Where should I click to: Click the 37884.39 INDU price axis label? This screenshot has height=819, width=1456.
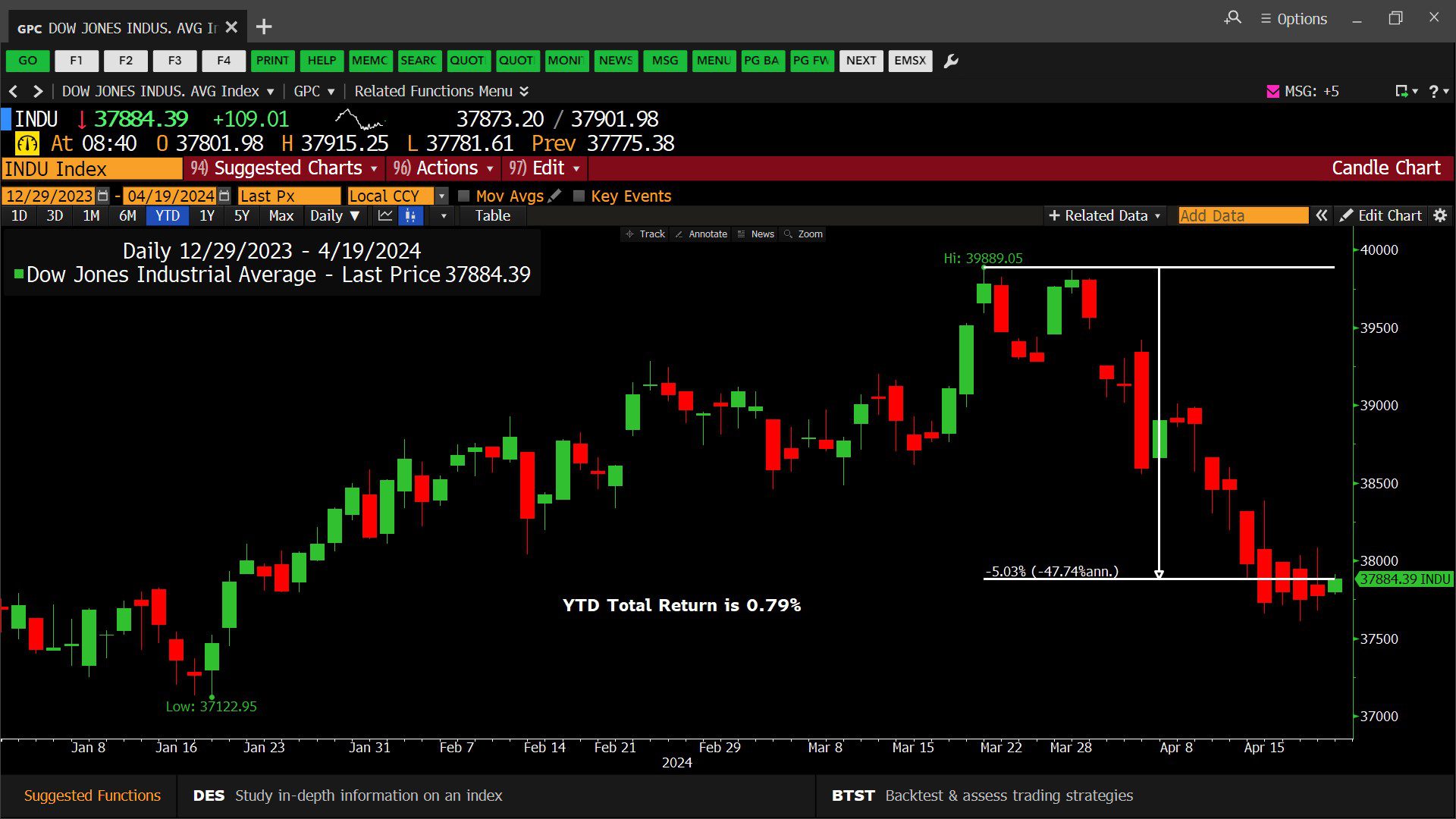pyautogui.click(x=1405, y=579)
